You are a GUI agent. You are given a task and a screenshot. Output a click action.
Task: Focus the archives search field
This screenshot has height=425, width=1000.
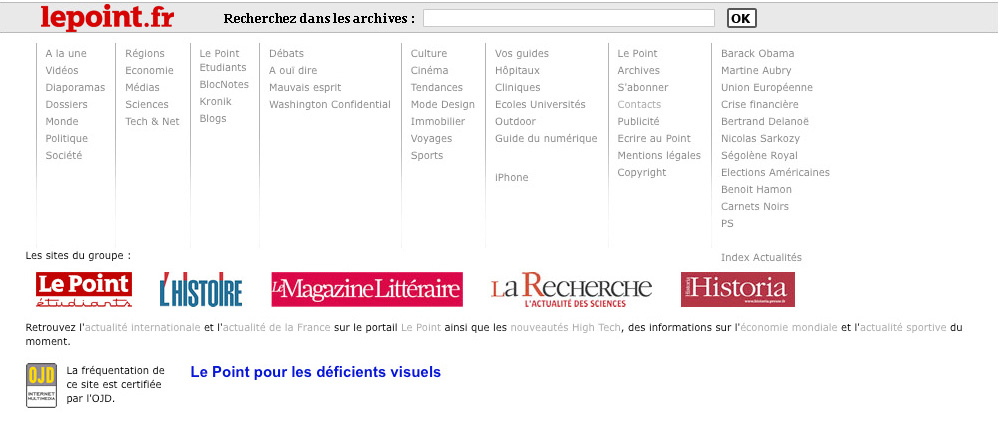click(x=569, y=18)
